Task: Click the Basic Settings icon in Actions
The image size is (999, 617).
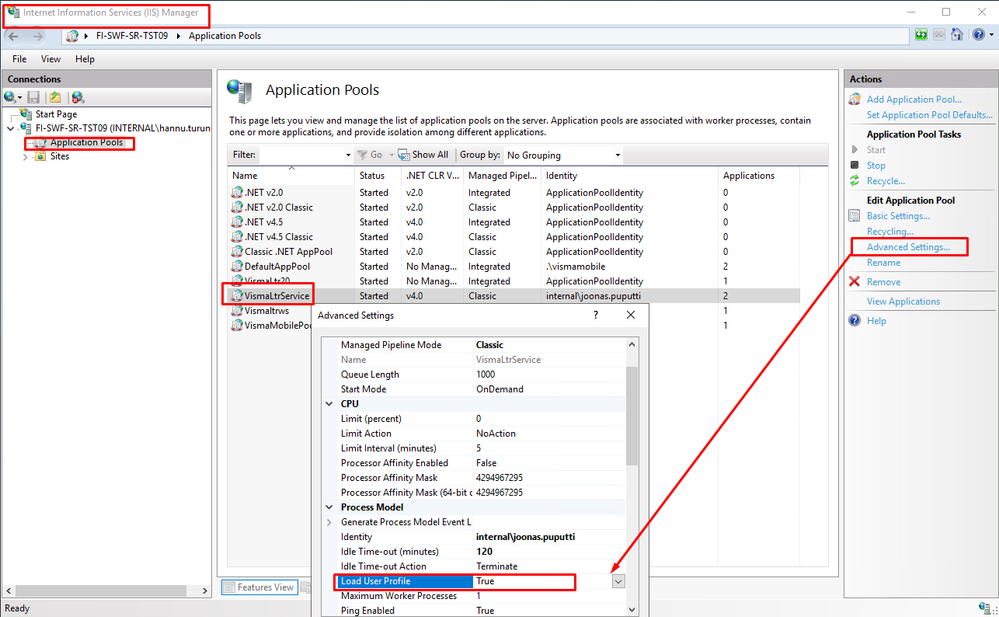Action: (x=855, y=216)
